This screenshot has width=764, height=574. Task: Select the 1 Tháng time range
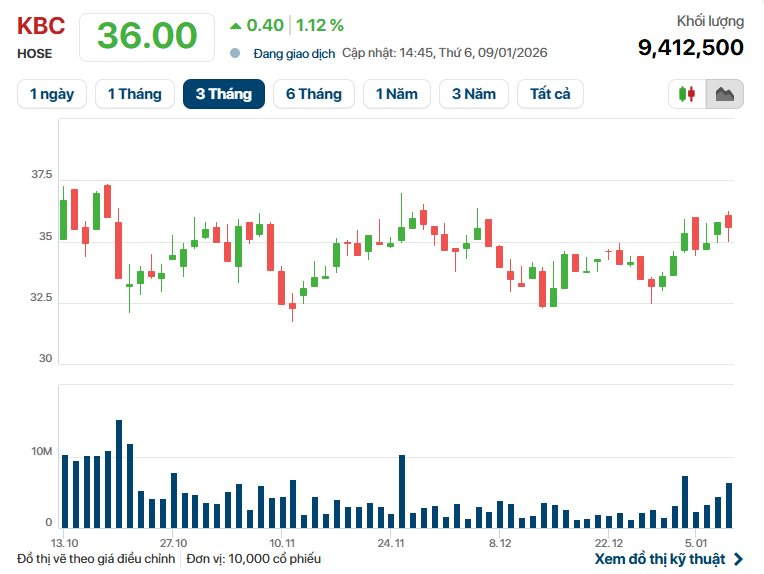(134, 94)
